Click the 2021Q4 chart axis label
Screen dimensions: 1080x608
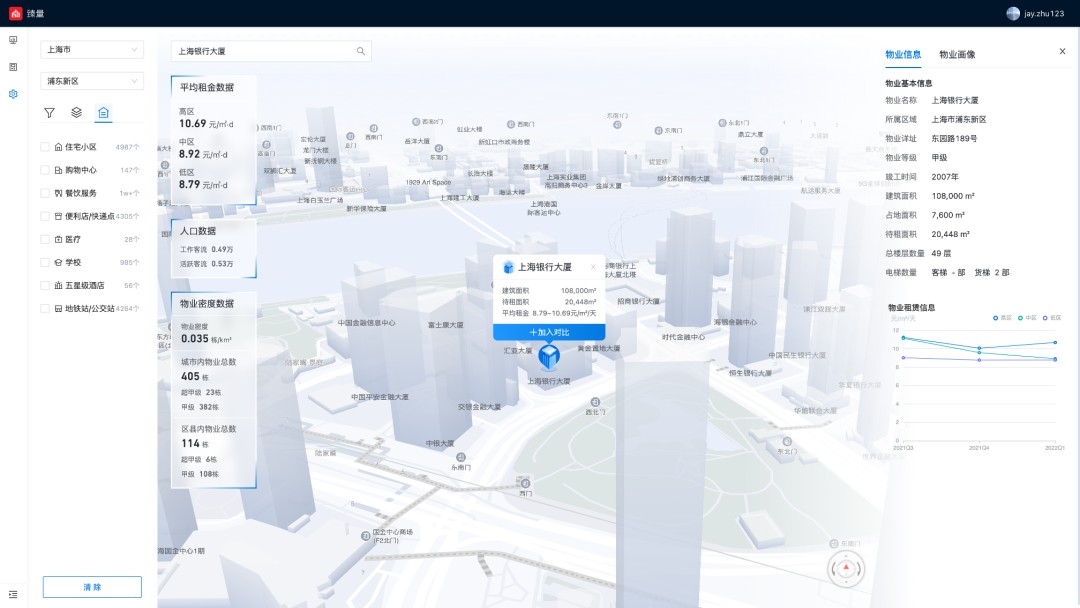click(x=979, y=448)
